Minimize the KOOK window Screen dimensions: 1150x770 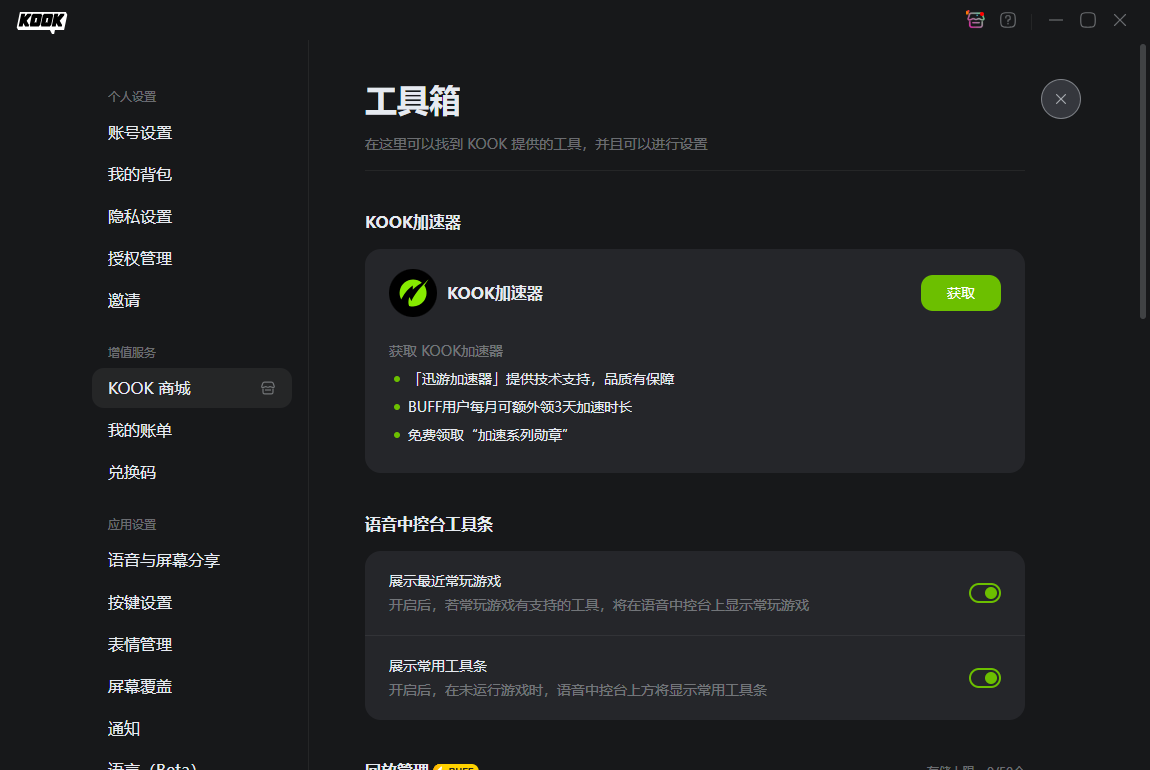tap(1055, 20)
